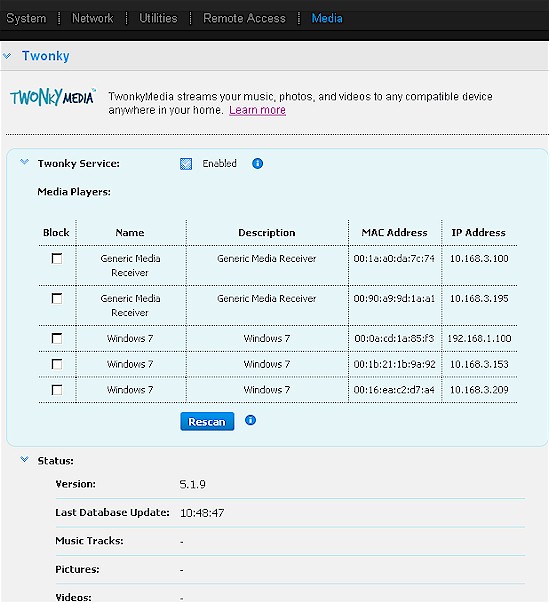Screen dimensions: 550x604
Task: Click Windows 7 name for 192.168.1.100 row
Action: click(x=130, y=339)
